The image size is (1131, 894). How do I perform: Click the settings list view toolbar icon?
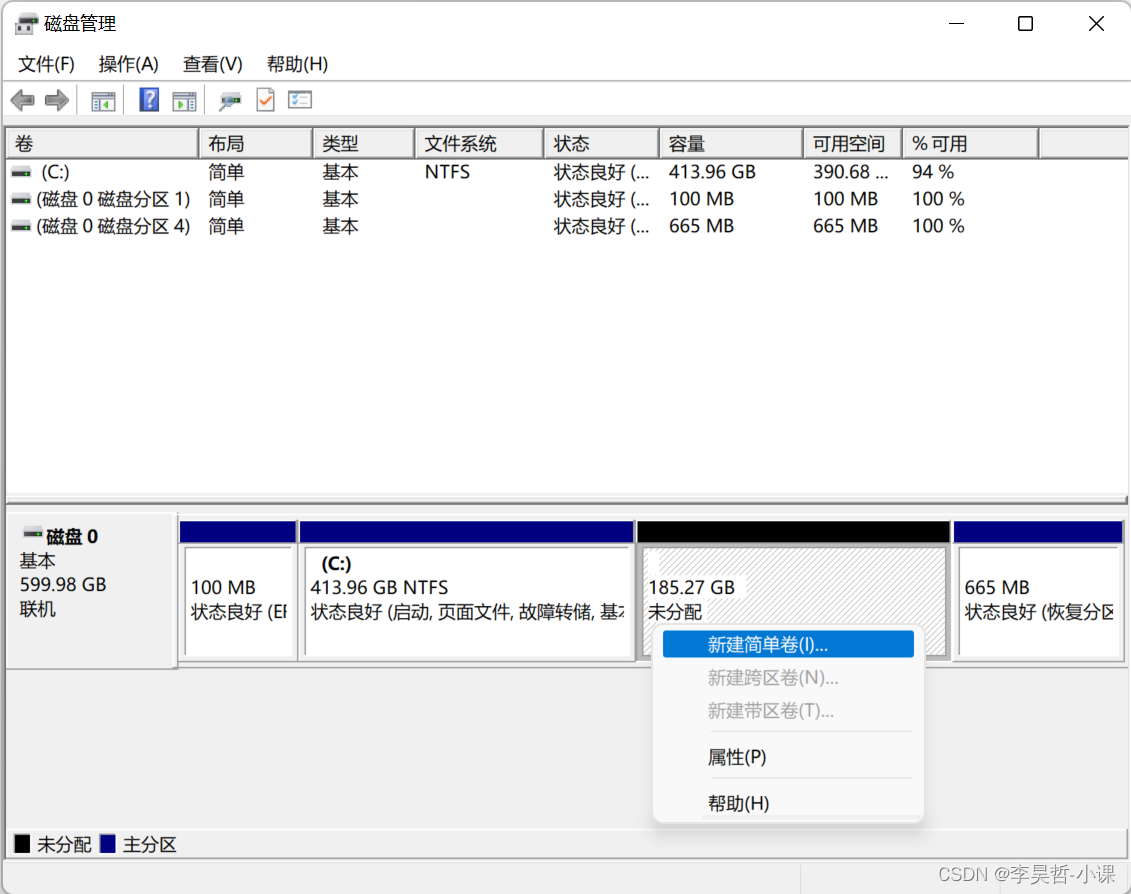coord(300,100)
